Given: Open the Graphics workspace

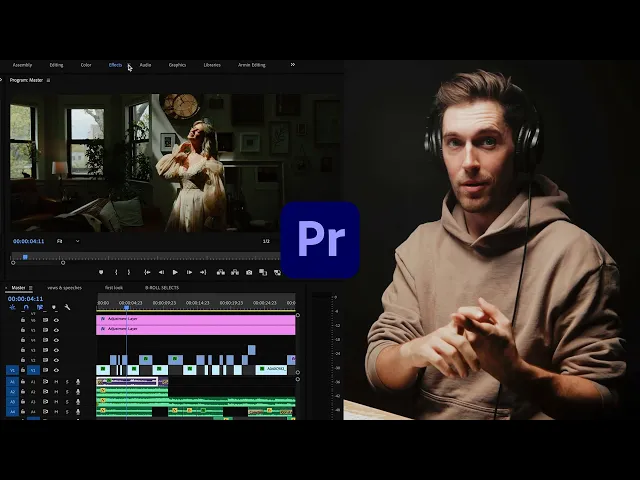Looking at the screenshot, I should 177,65.
